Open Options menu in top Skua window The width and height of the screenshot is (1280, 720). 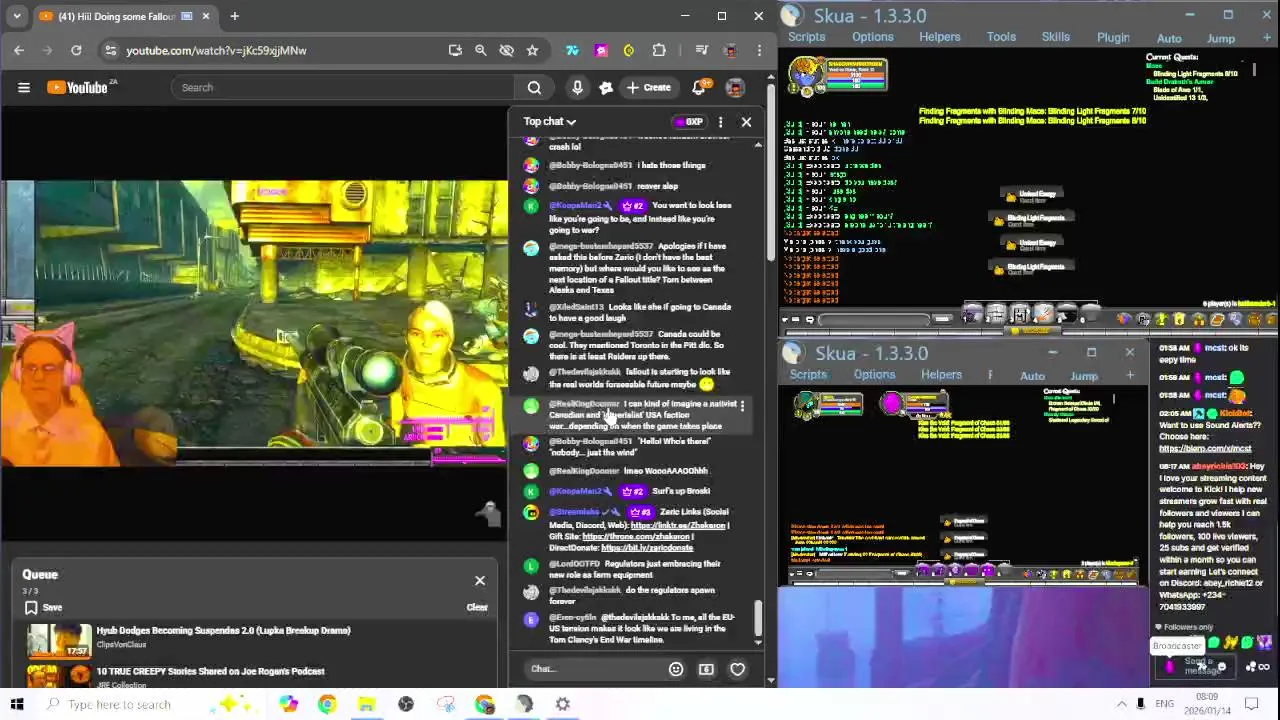873,37
